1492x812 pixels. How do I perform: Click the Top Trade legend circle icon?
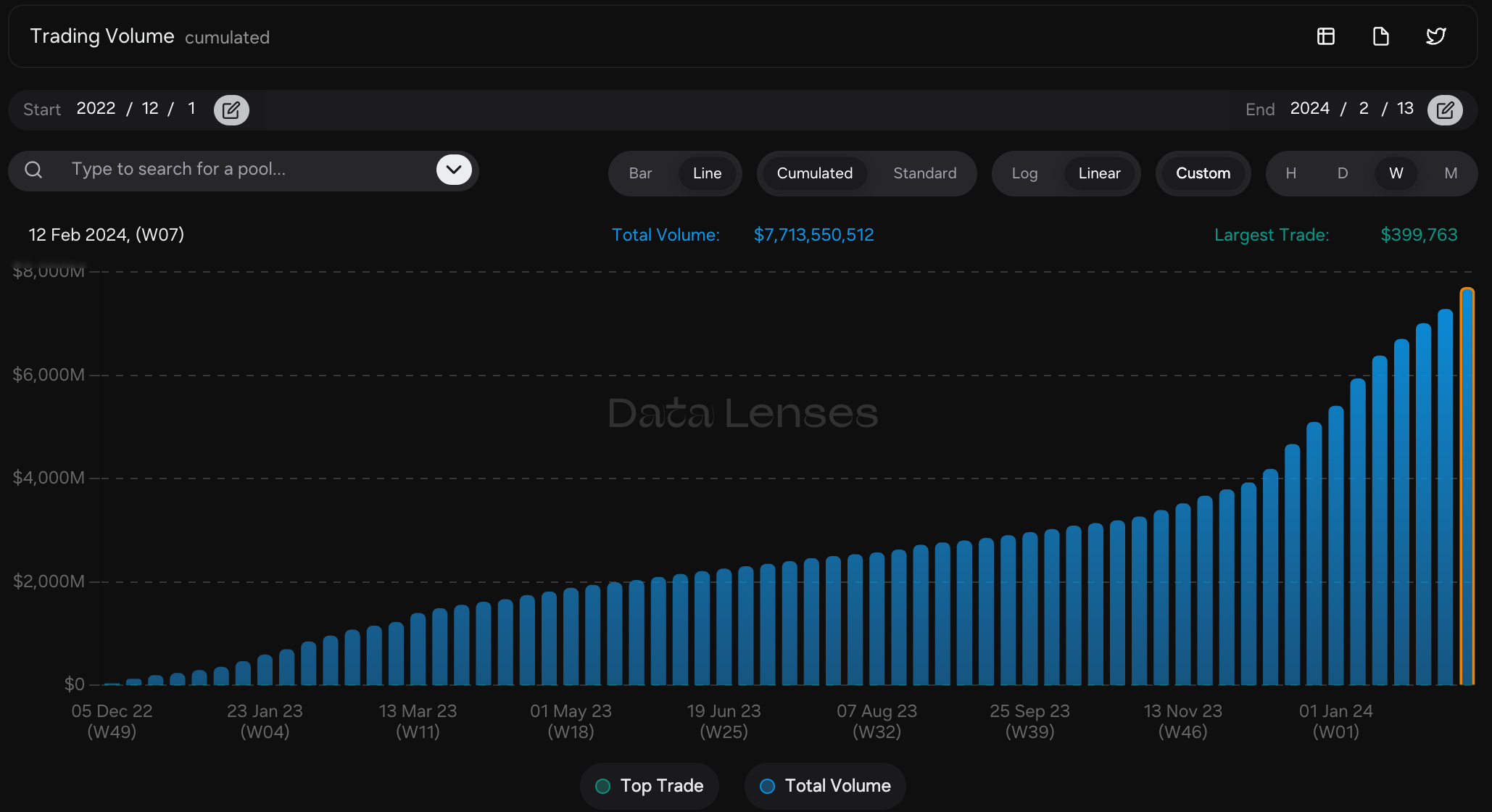602,786
